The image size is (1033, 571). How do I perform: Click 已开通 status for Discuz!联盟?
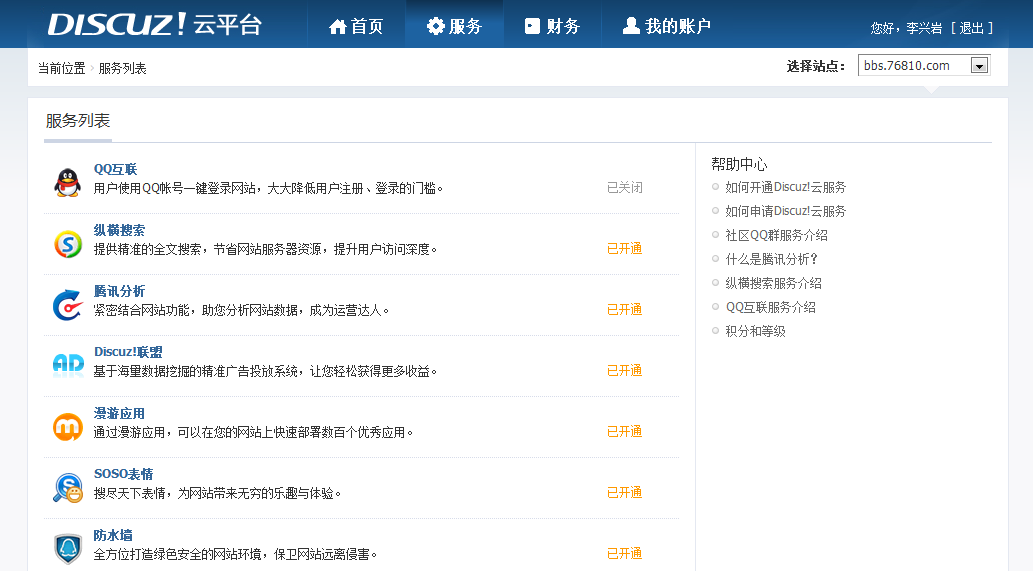tap(625, 371)
